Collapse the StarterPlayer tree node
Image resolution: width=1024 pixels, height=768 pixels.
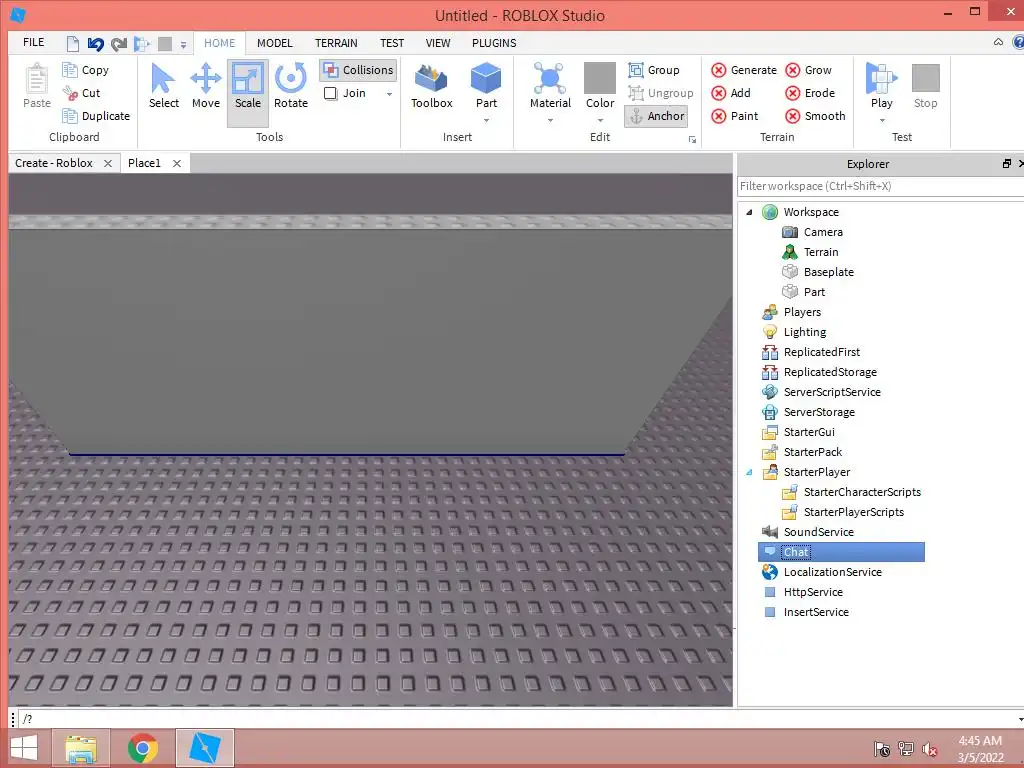click(749, 472)
